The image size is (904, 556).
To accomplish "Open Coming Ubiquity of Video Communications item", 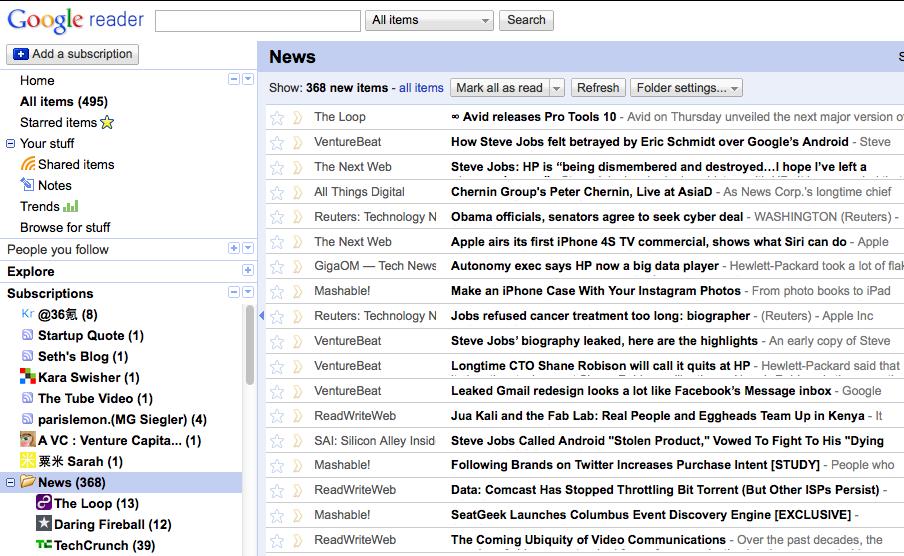I will point(588,540).
